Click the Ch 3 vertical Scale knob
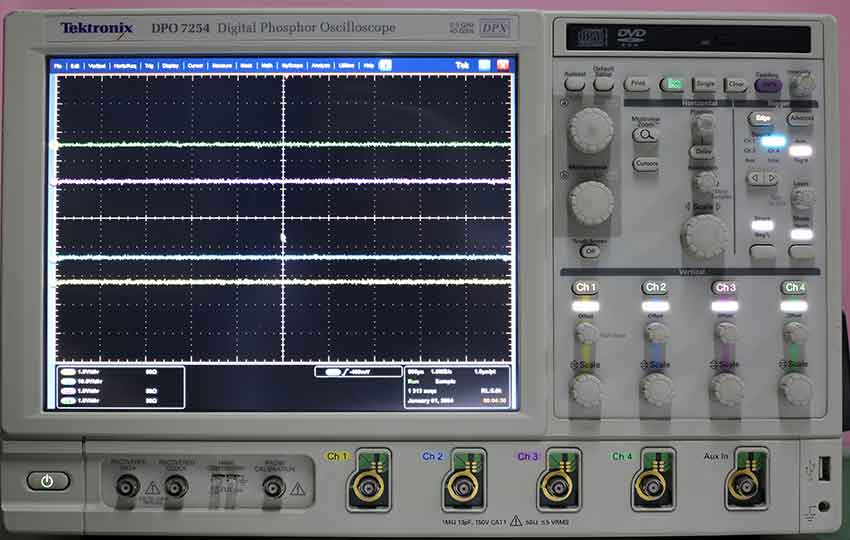The width and height of the screenshot is (850, 540). click(x=727, y=389)
